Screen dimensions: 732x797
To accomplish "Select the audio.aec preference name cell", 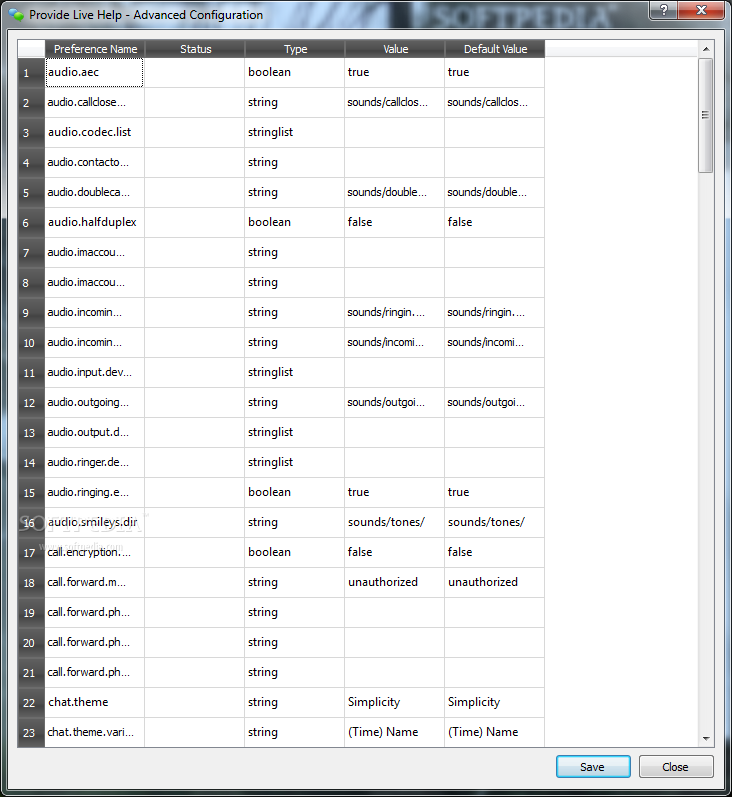I will pyautogui.click(x=95, y=72).
